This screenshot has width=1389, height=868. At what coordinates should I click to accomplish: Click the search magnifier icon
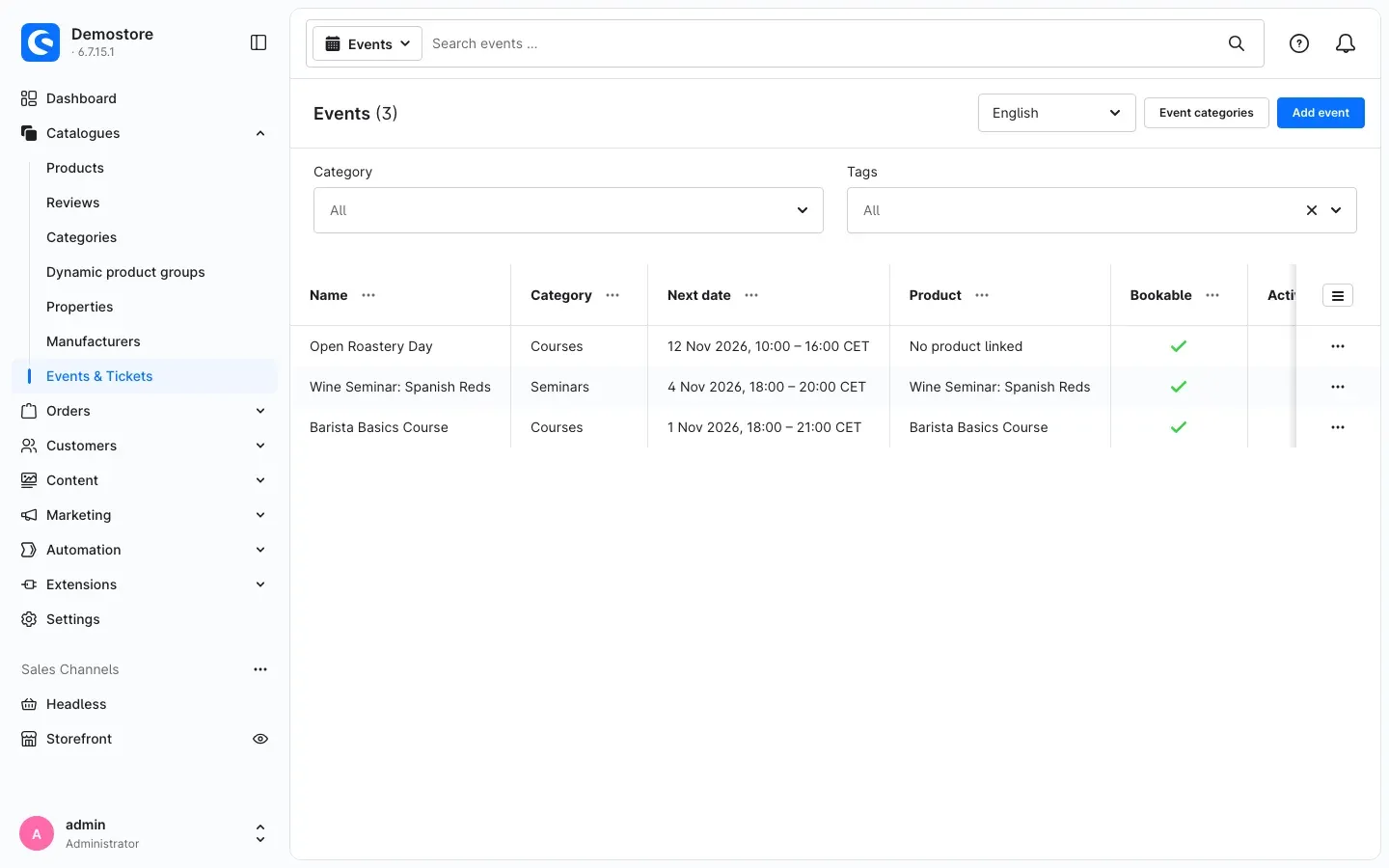(1237, 43)
